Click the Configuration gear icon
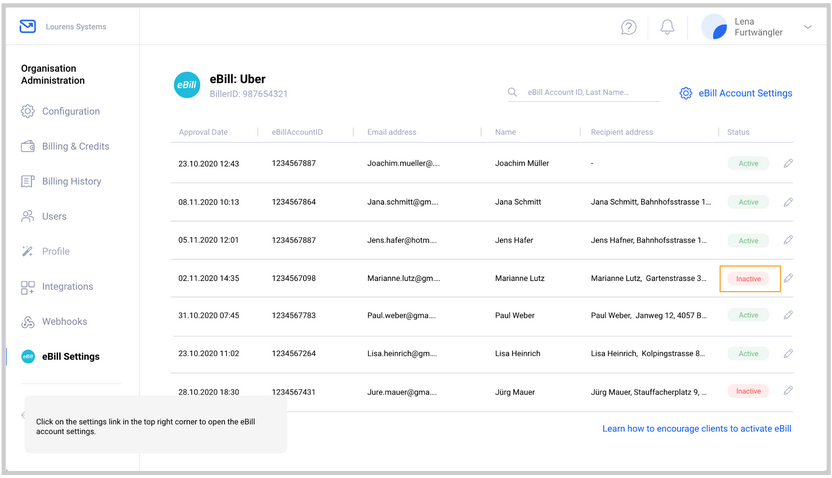The image size is (832, 478). click(28, 111)
